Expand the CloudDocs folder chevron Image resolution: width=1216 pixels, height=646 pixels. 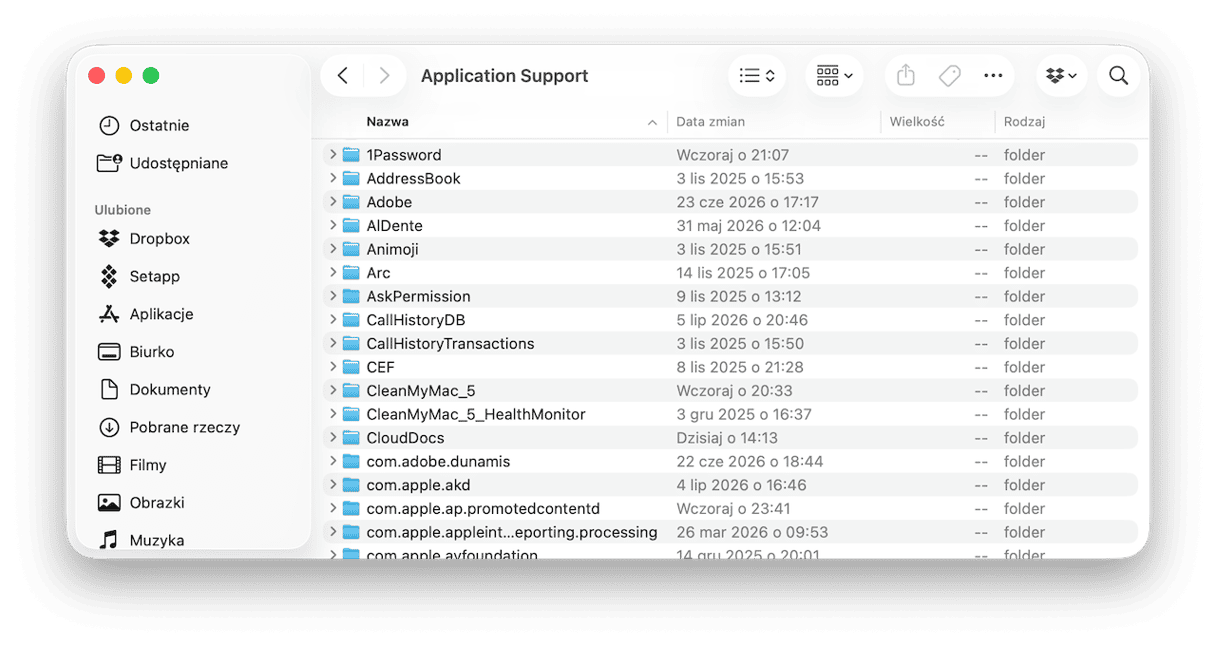333,438
